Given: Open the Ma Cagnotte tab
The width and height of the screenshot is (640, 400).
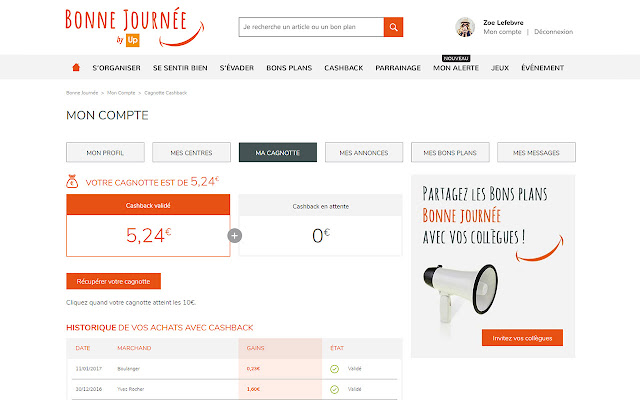Looking at the screenshot, I should [278, 152].
